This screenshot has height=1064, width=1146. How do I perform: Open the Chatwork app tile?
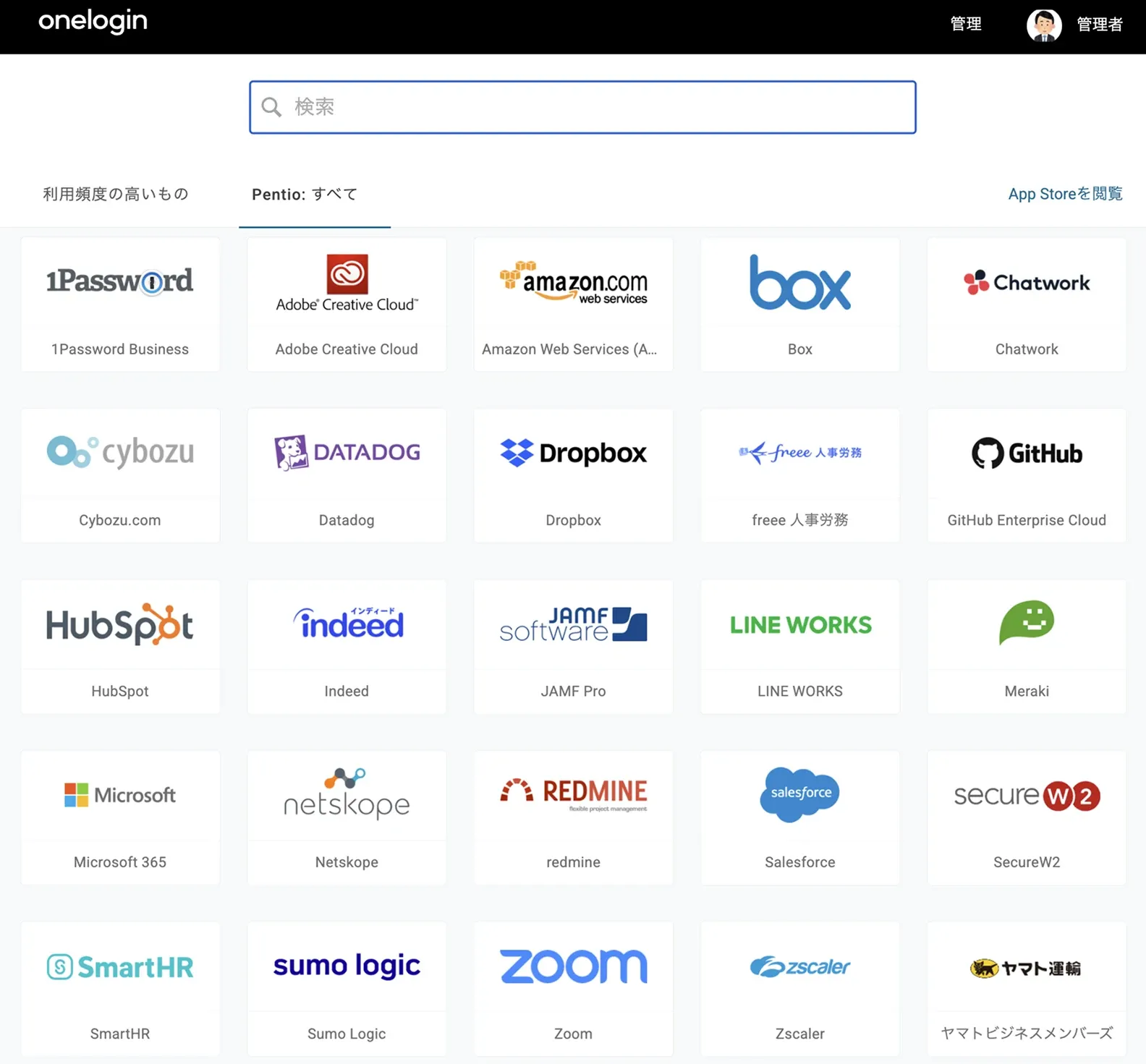point(1026,305)
